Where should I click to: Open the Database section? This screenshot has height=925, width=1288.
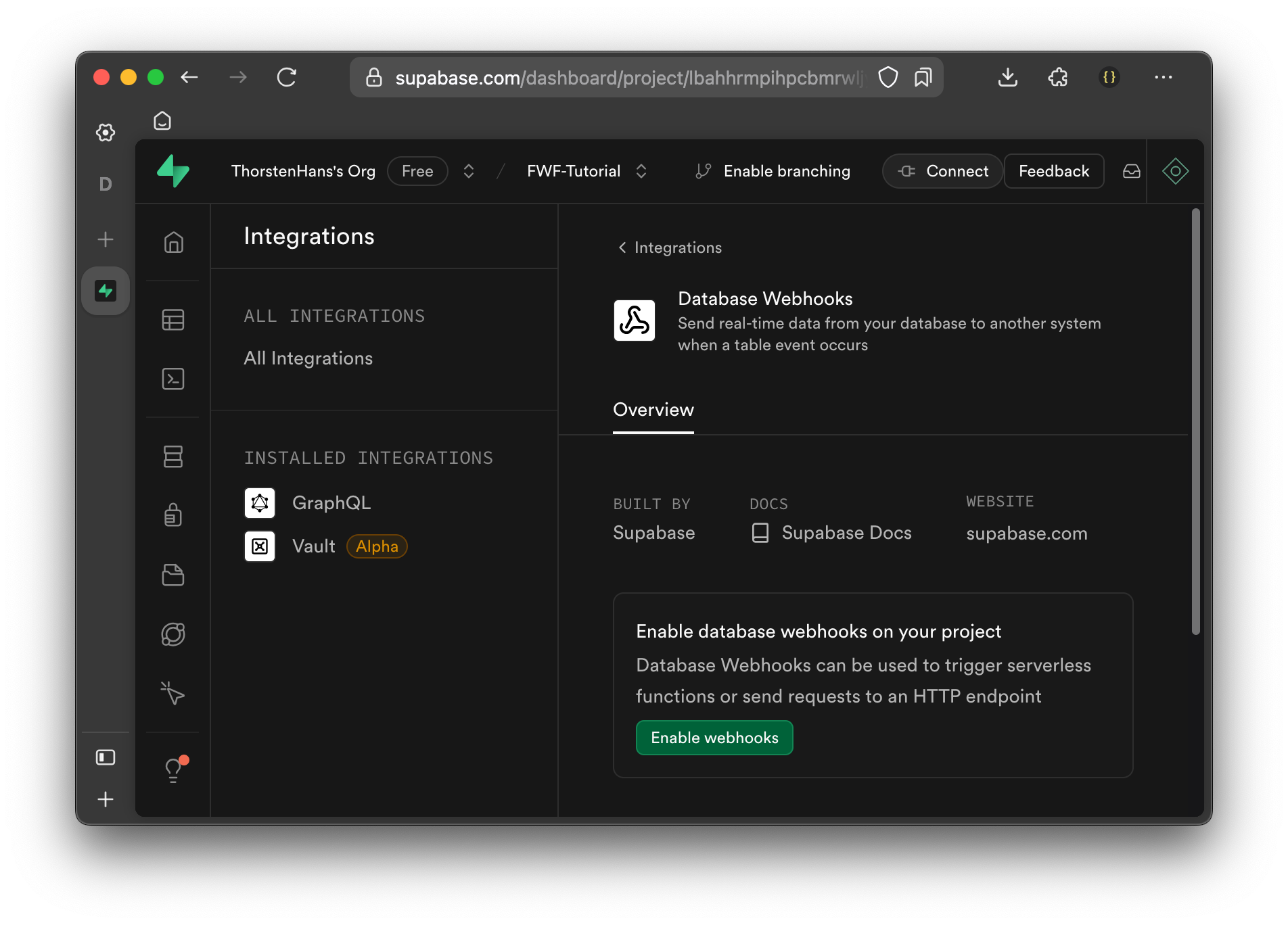tap(173, 456)
